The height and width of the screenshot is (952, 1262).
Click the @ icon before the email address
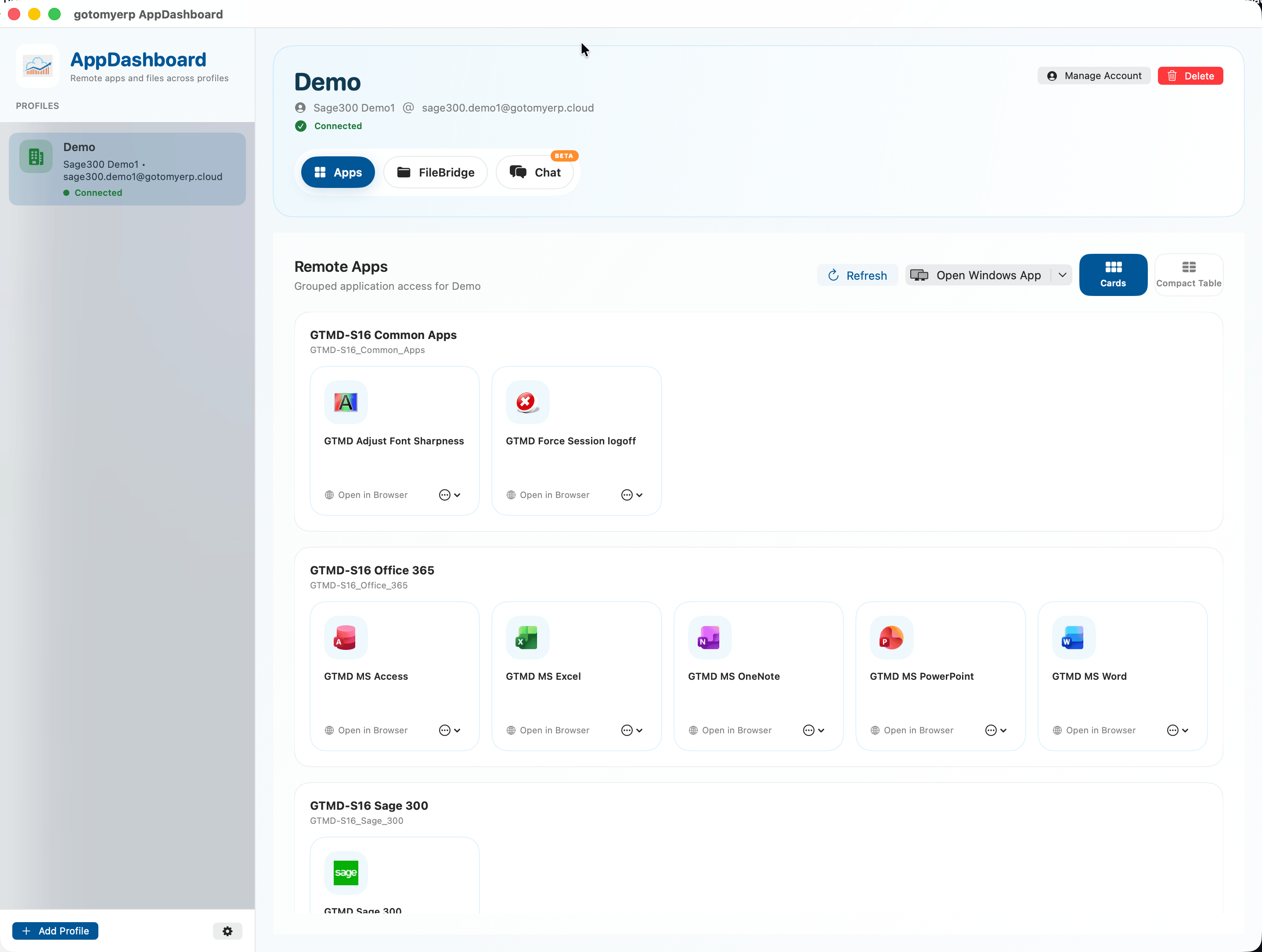tap(408, 108)
